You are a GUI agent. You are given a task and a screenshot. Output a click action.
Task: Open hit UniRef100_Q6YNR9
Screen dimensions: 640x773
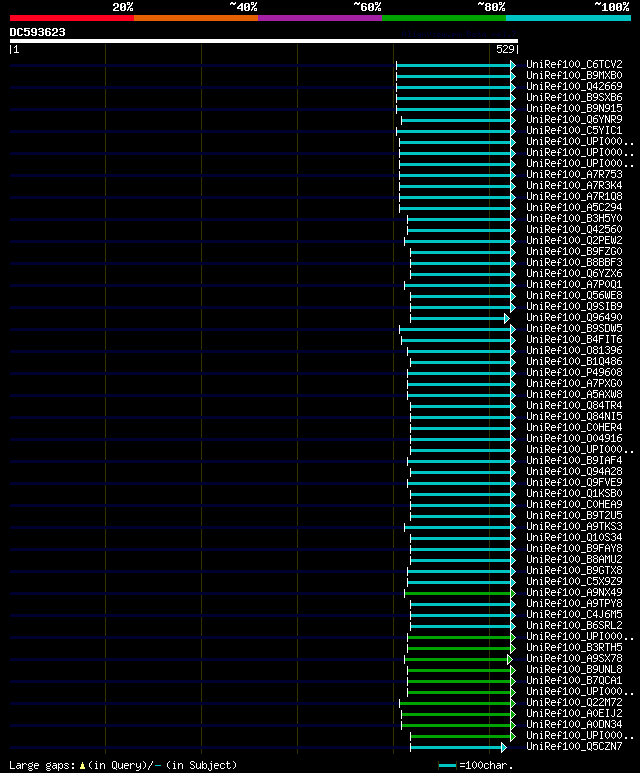(x=574, y=119)
